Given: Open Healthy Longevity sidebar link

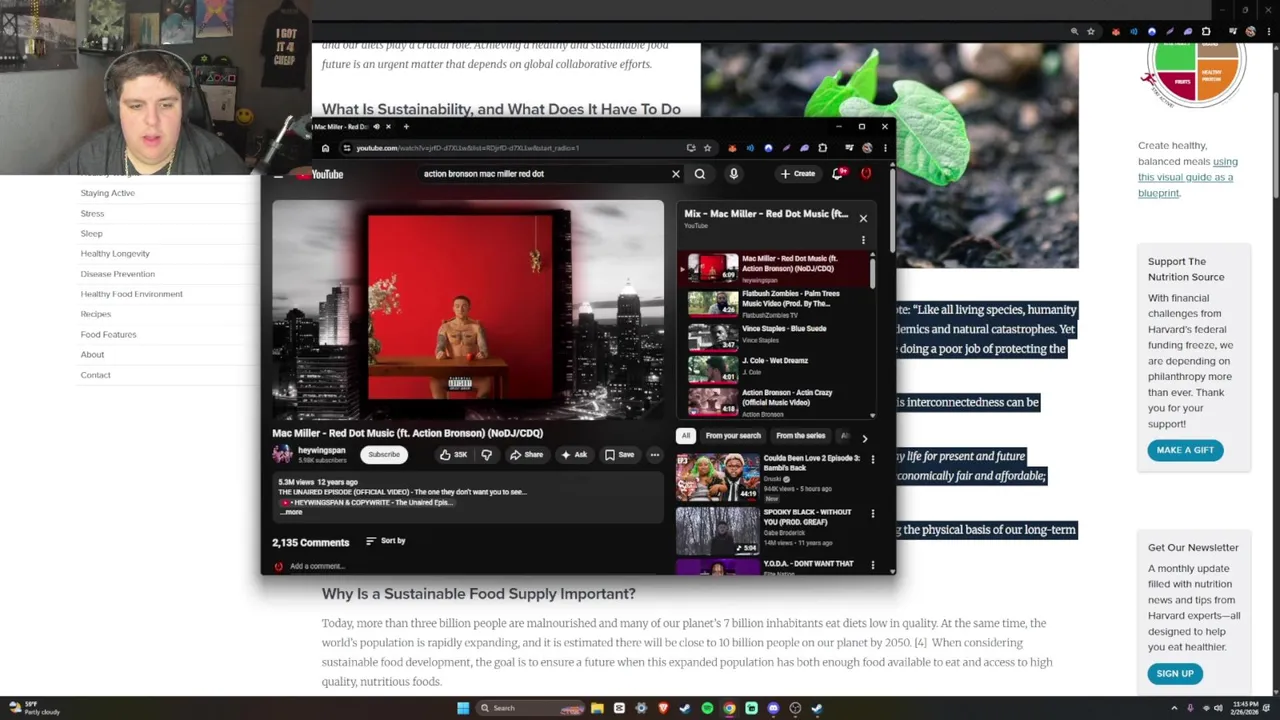Looking at the screenshot, I should [x=115, y=254].
